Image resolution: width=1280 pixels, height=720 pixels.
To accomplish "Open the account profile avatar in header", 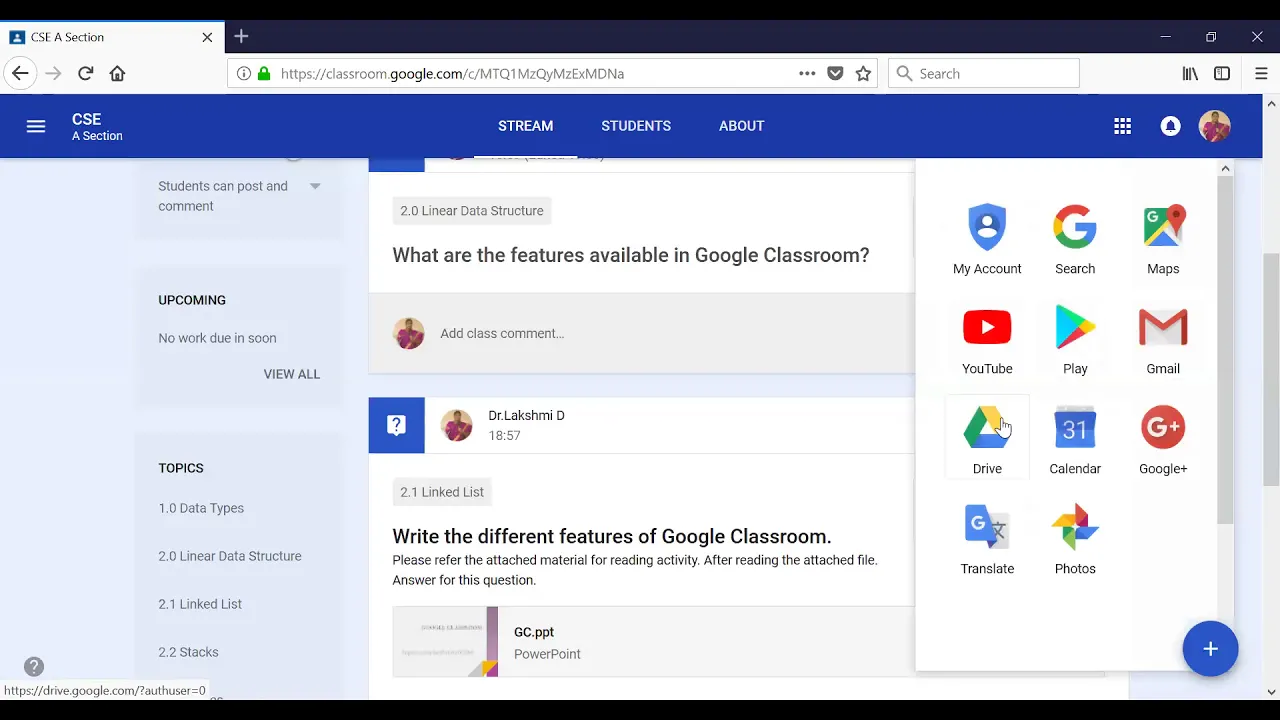I will pyautogui.click(x=1214, y=126).
